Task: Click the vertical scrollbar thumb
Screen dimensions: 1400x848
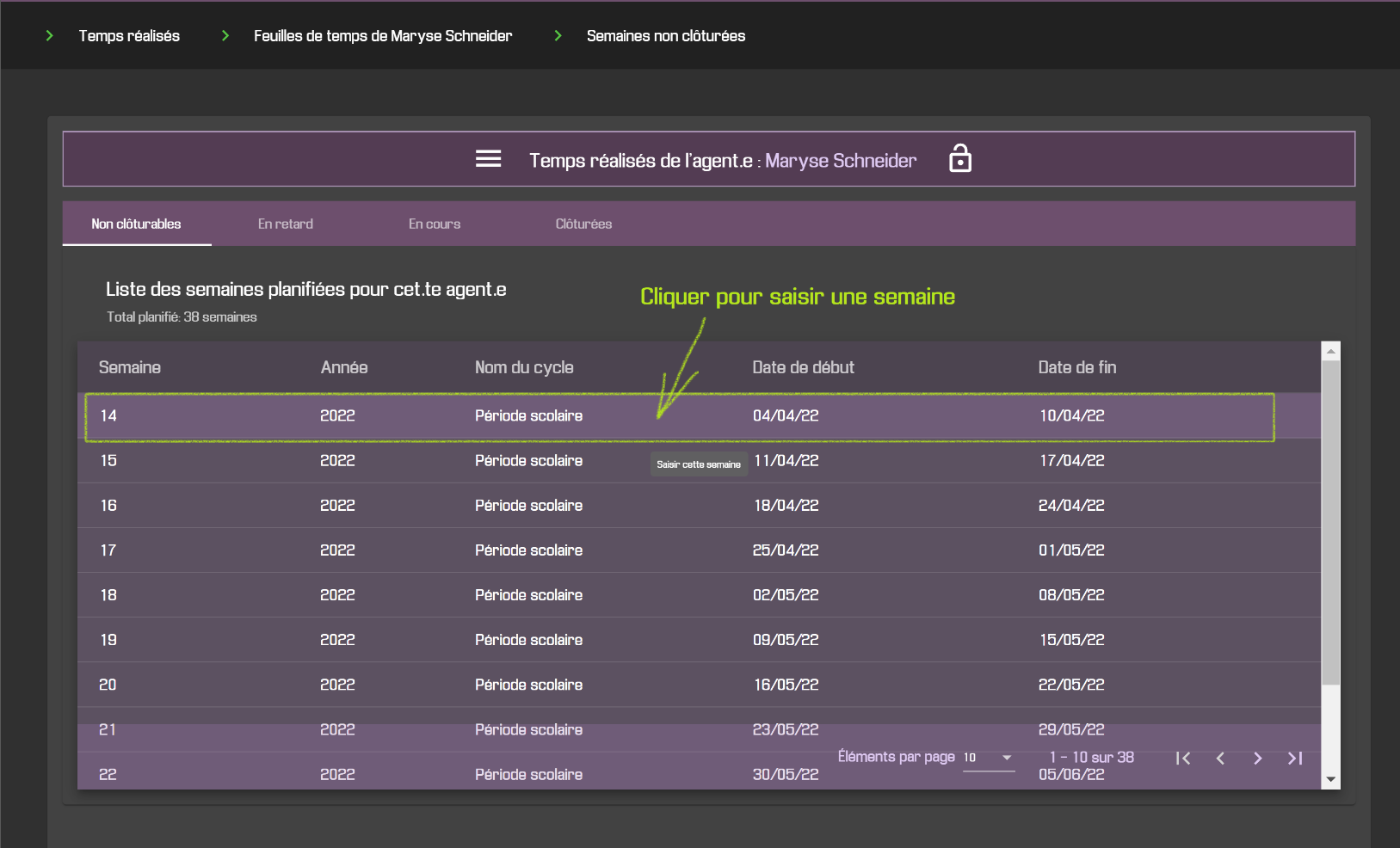Action: click(x=1331, y=523)
